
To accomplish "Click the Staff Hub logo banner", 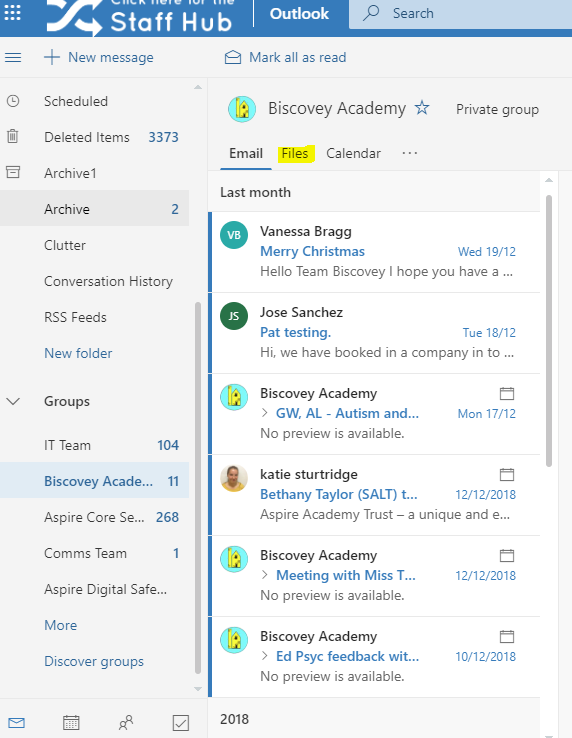I will (140, 18).
